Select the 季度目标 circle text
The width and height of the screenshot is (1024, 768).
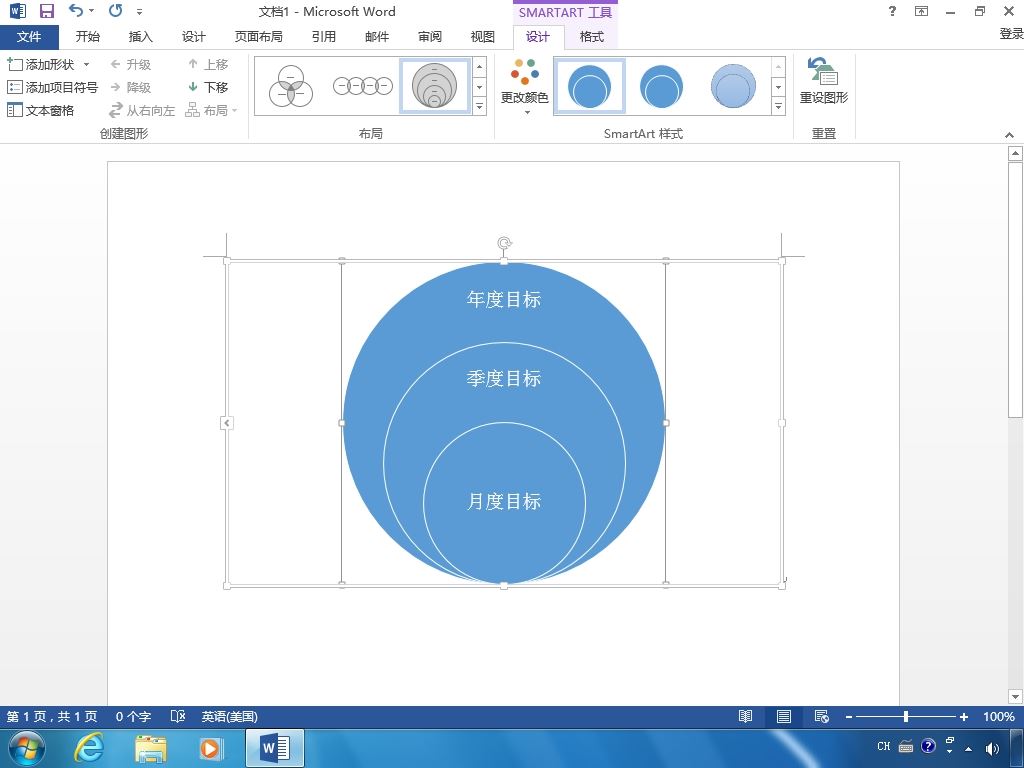point(504,378)
